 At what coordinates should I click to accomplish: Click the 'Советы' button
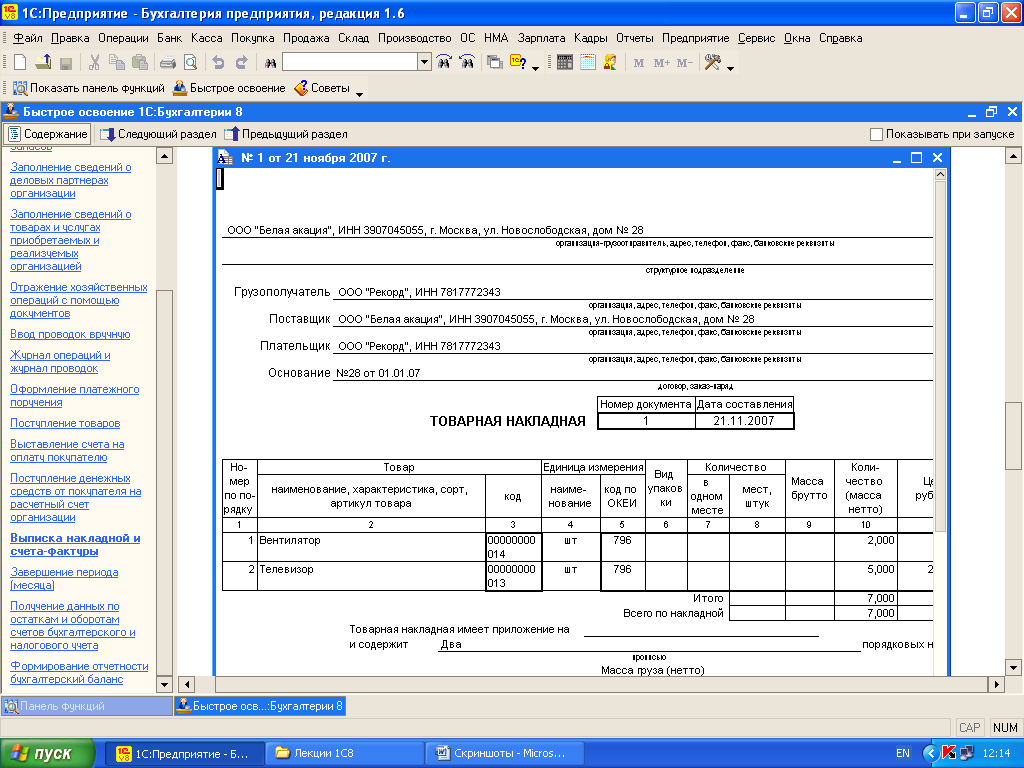click(322, 88)
